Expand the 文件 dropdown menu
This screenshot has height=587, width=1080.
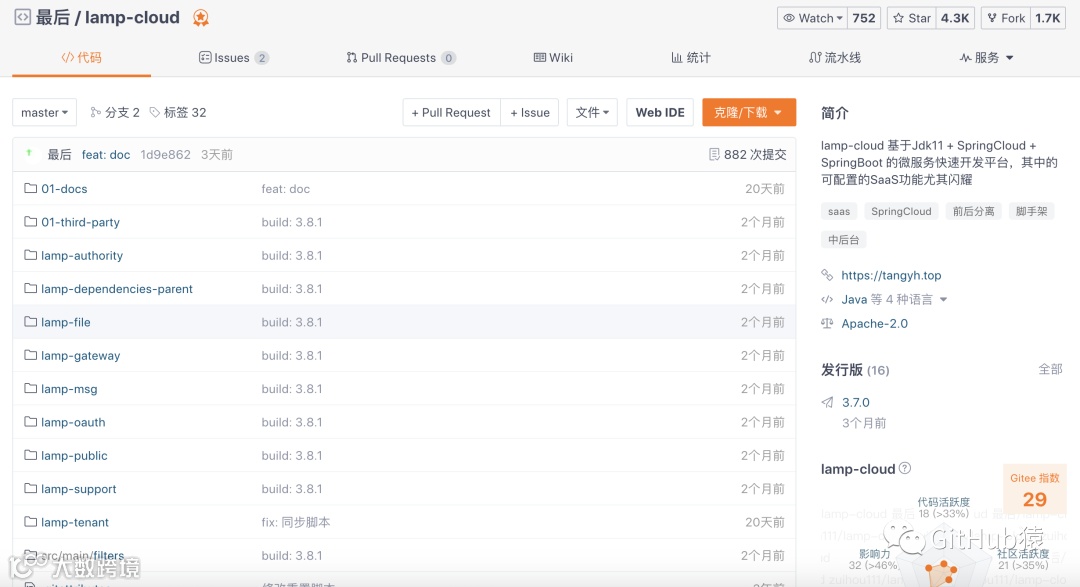592,112
